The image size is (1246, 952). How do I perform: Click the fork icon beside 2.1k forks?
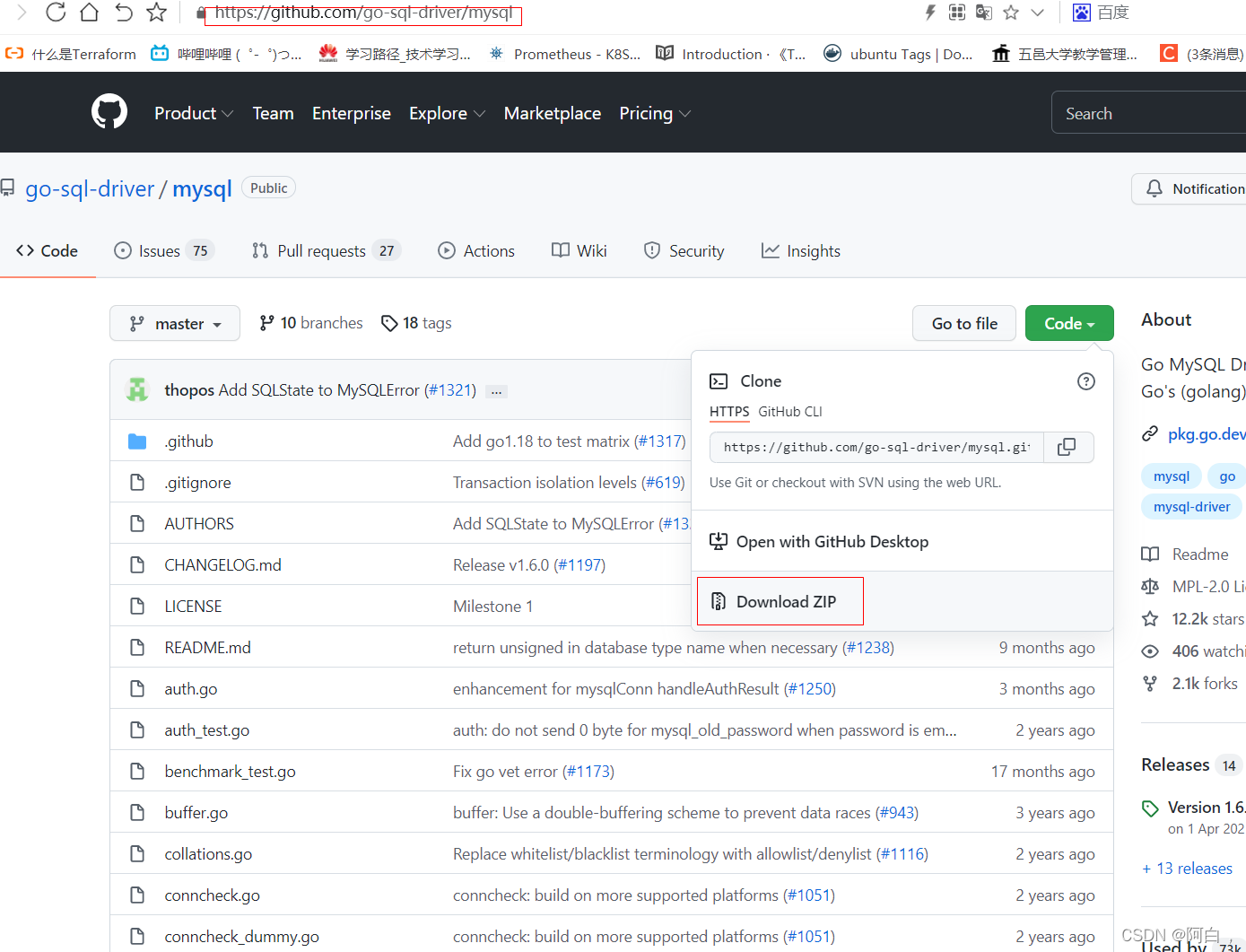(1150, 684)
